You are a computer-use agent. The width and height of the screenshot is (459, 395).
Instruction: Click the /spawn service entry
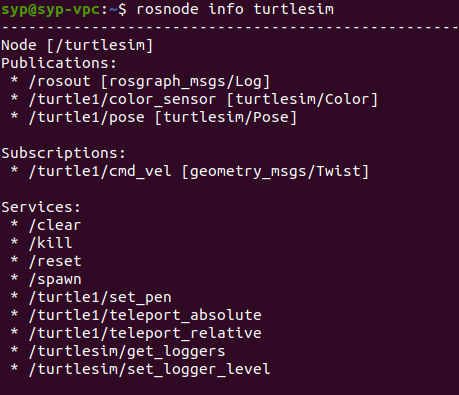(55, 279)
